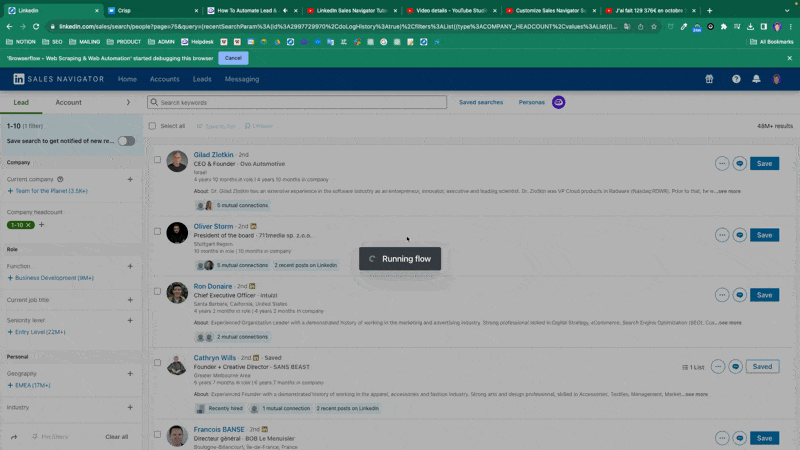Image resolution: width=800 pixels, height=450 pixels.
Task: Select Gilad Zlotkin's checkbox
Action: 157,160
